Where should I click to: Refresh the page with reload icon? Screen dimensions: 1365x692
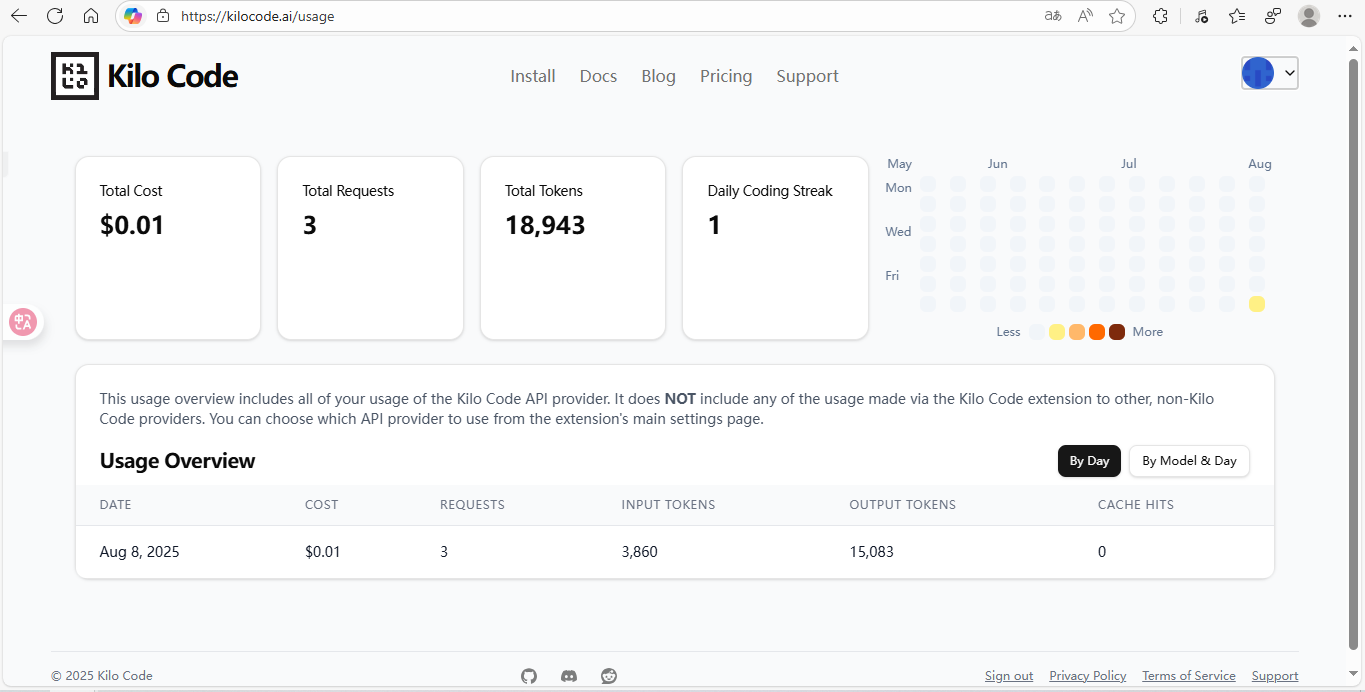pyautogui.click(x=55, y=16)
